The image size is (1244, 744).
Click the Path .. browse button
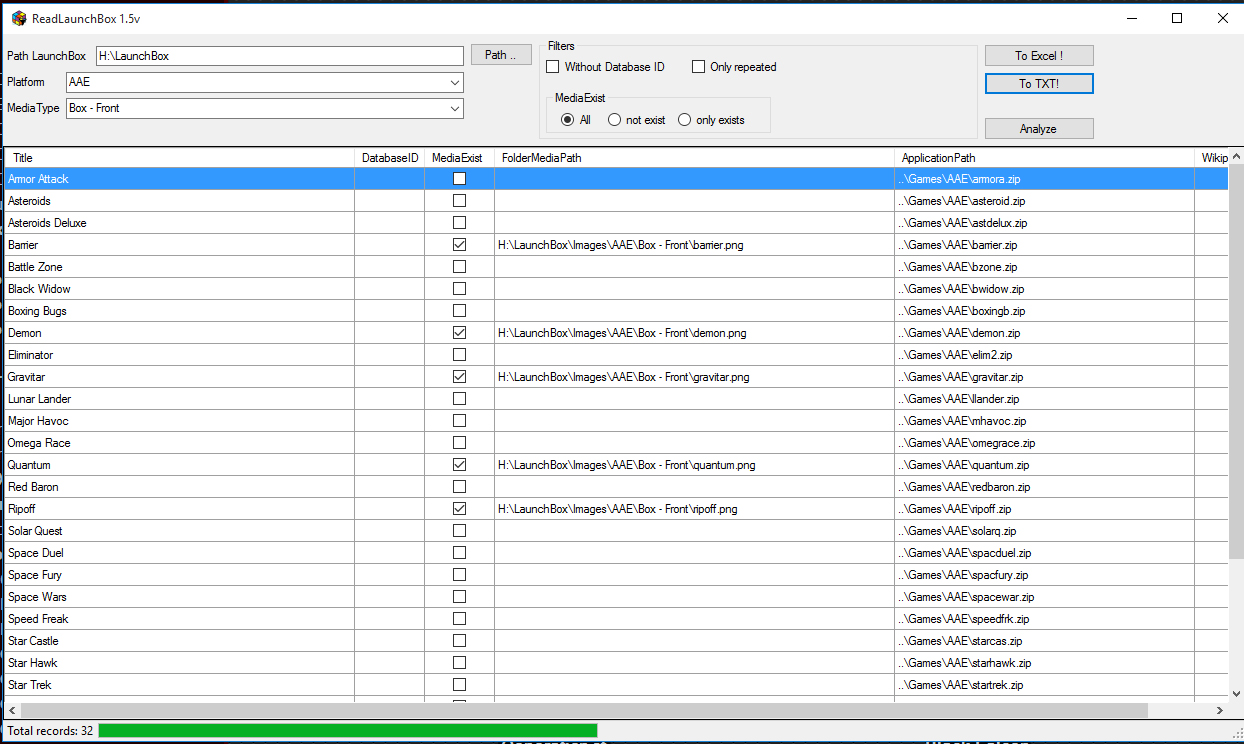[x=501, y=55]
